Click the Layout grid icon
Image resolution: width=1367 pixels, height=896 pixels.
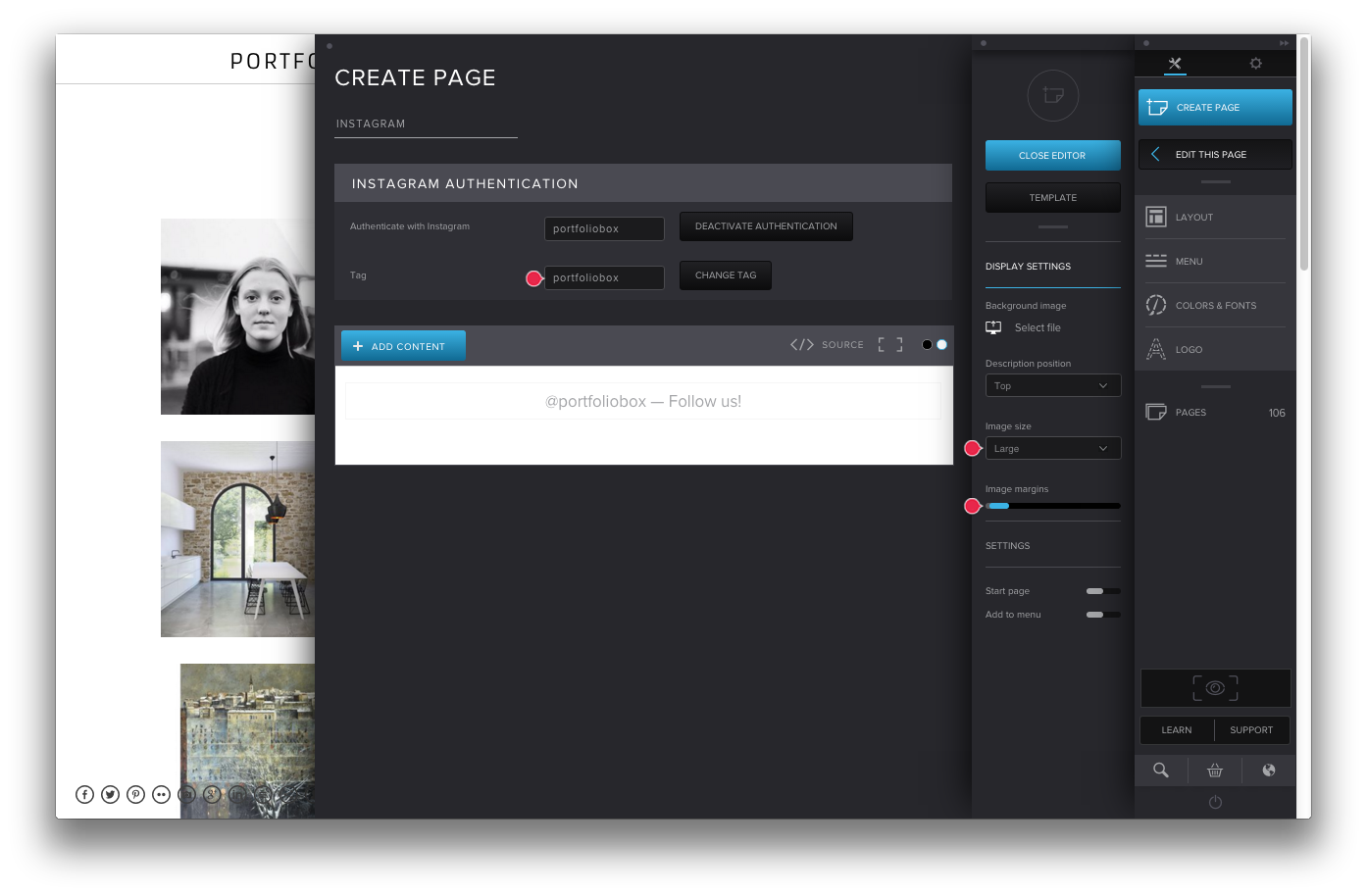click(1156, 217)
